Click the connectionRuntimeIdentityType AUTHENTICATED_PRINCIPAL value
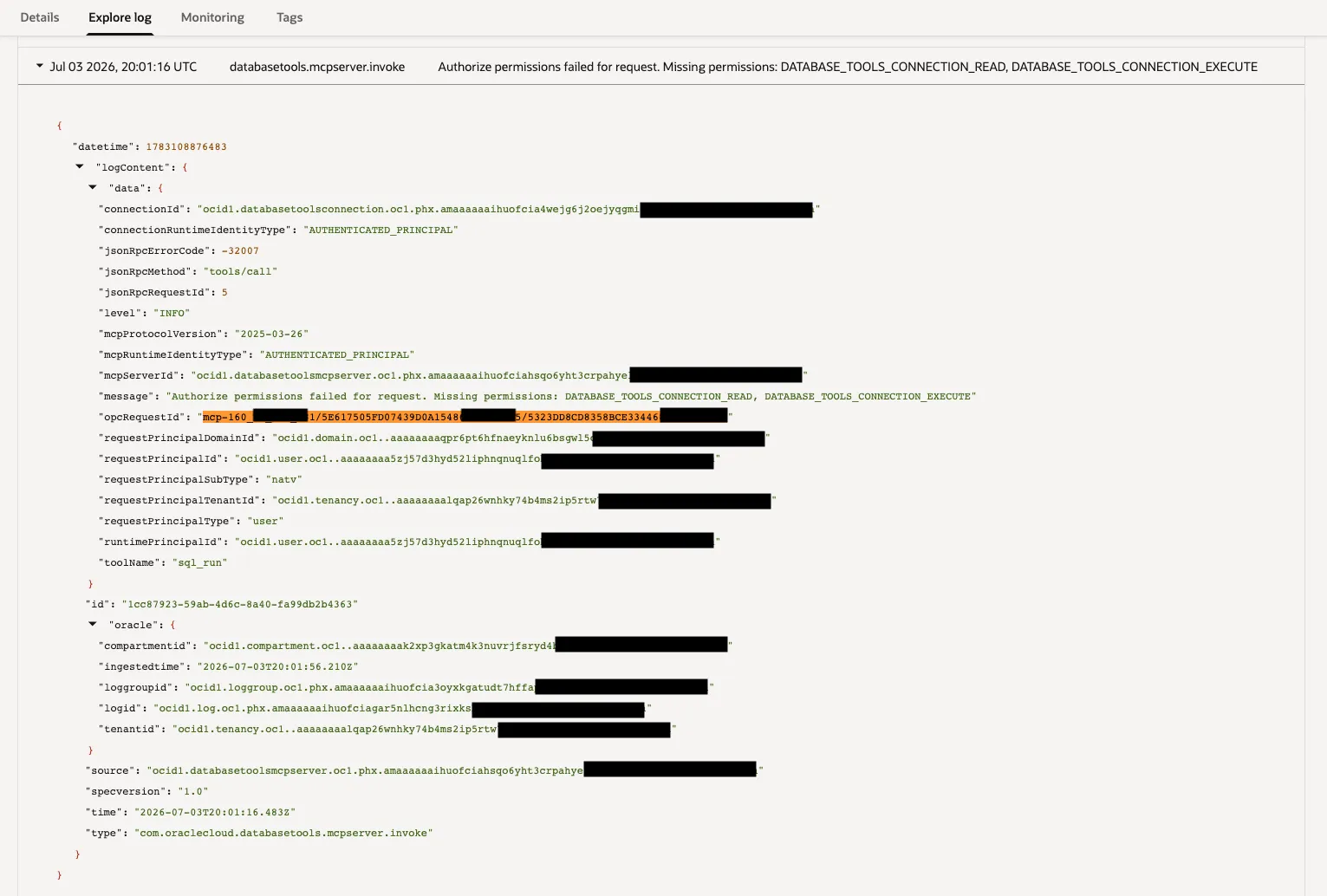Screen dimensions: 1327x896 pyautogui.click(x=381, y=230)
